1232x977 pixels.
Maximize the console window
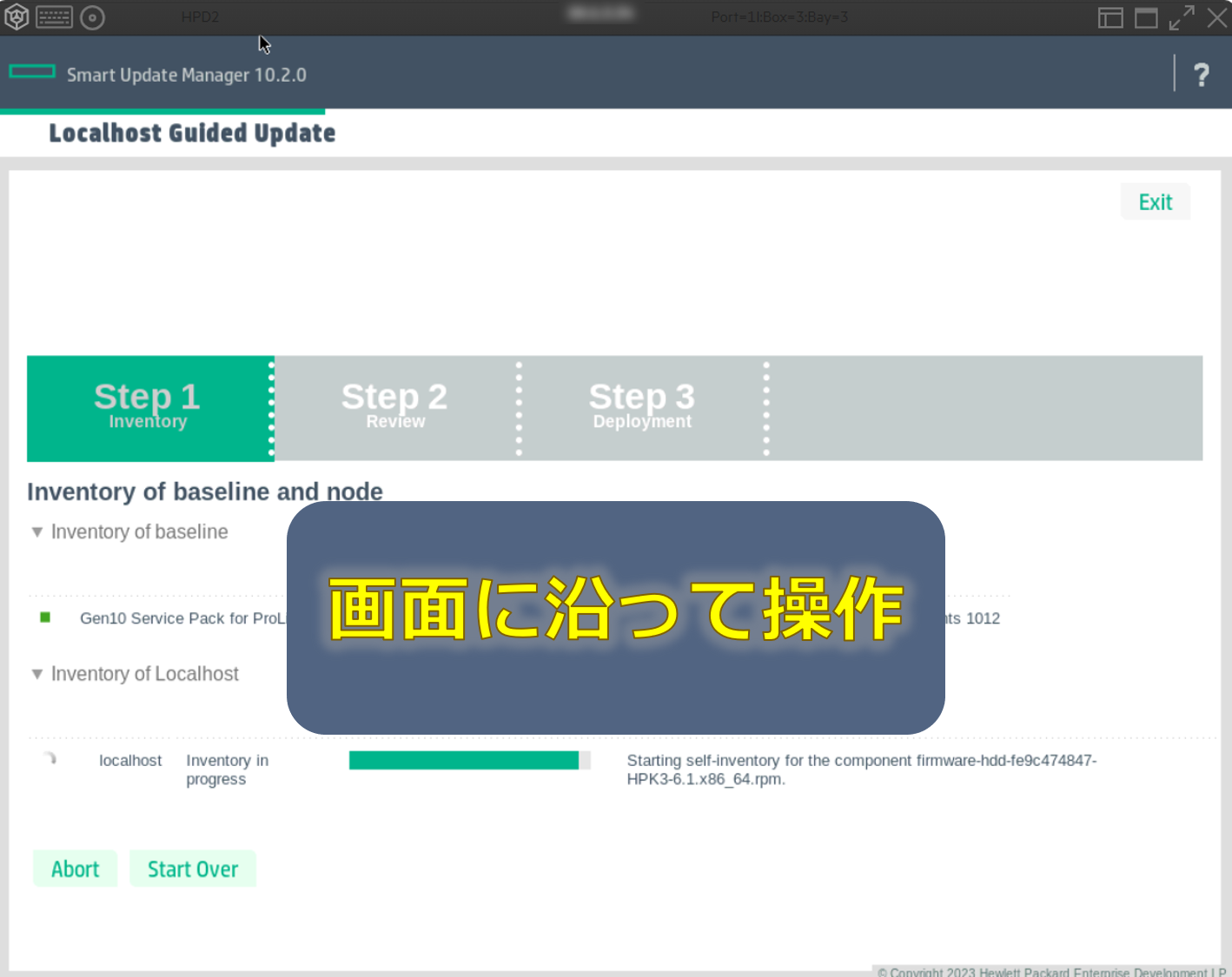1146,17
